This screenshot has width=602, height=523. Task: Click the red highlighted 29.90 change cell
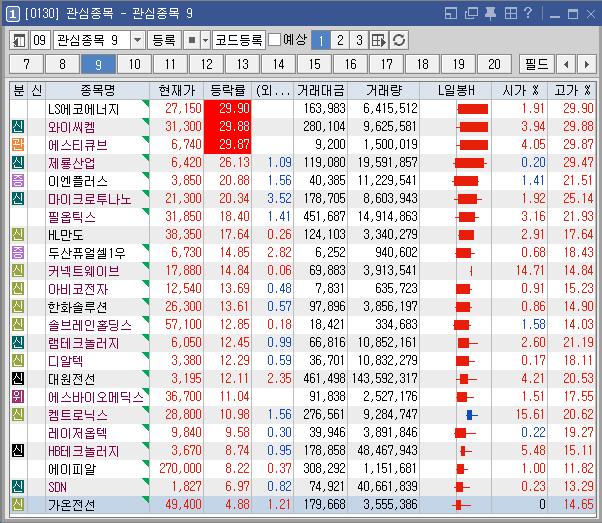(x=227, y=109)
